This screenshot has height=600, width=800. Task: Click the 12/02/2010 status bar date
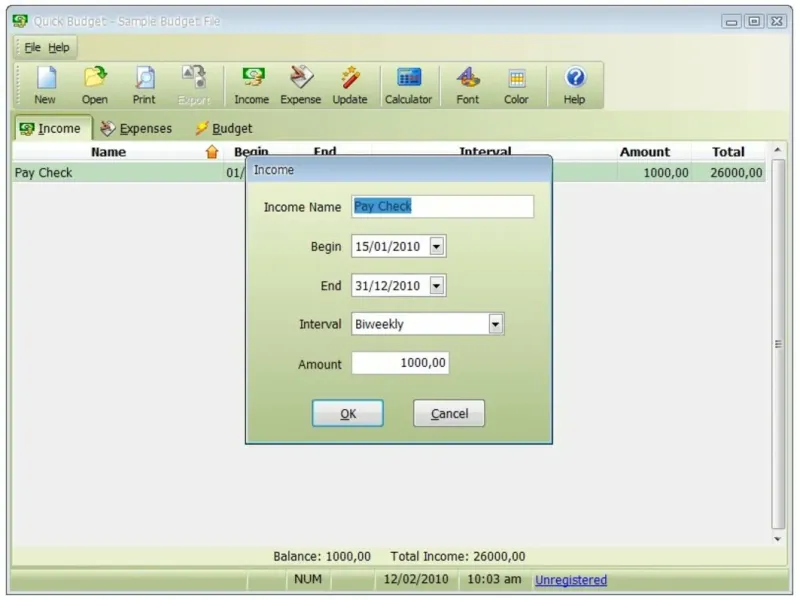pos(416,580)
